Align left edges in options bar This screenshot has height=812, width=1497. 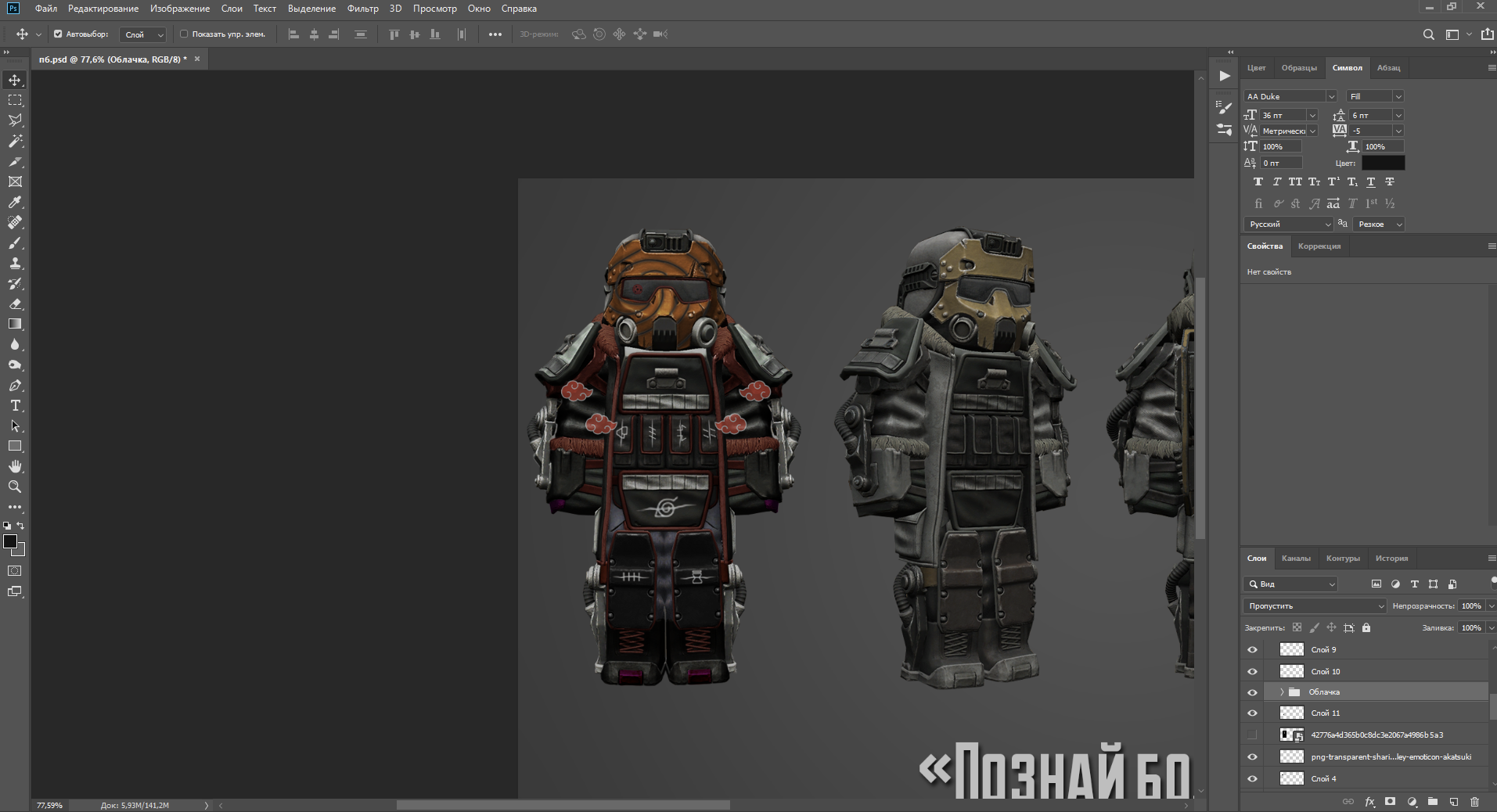coord(293,34)
